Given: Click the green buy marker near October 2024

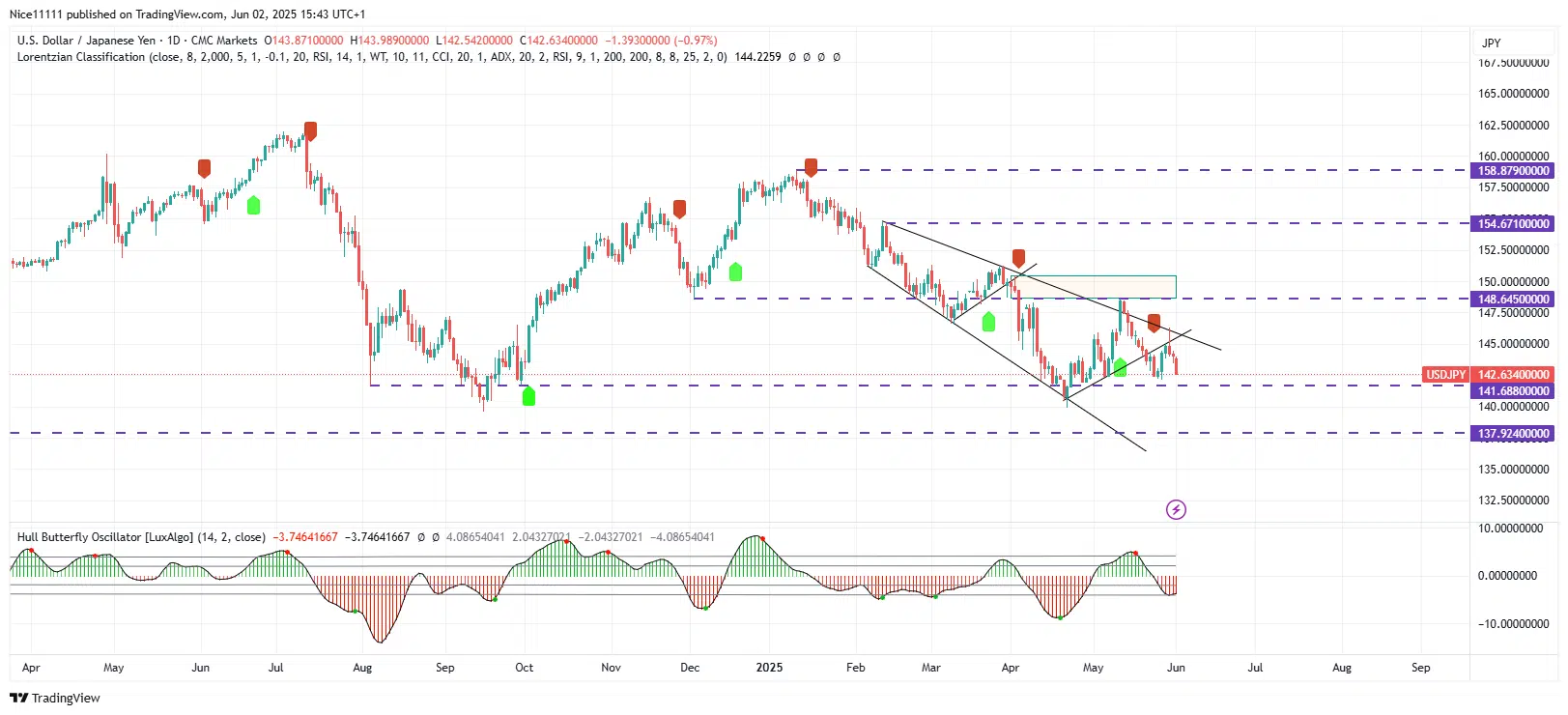Looking at the screenshot, I should [x=528, y=395].
